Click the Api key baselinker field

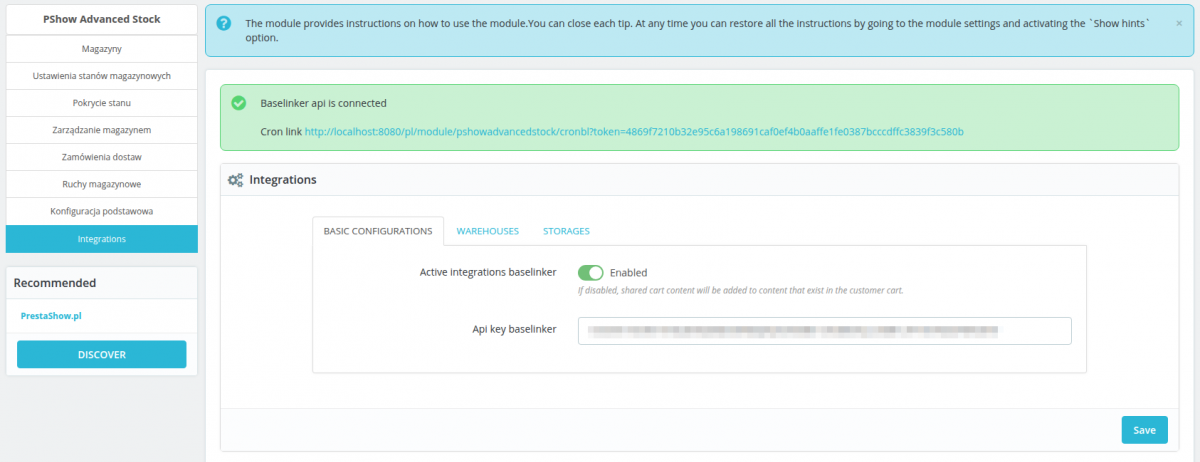[x=824, y=331]
